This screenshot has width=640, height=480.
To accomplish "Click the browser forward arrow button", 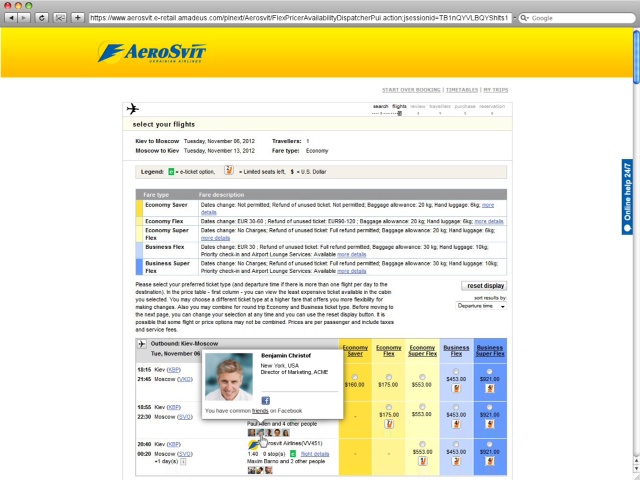I will click(24, 18).
